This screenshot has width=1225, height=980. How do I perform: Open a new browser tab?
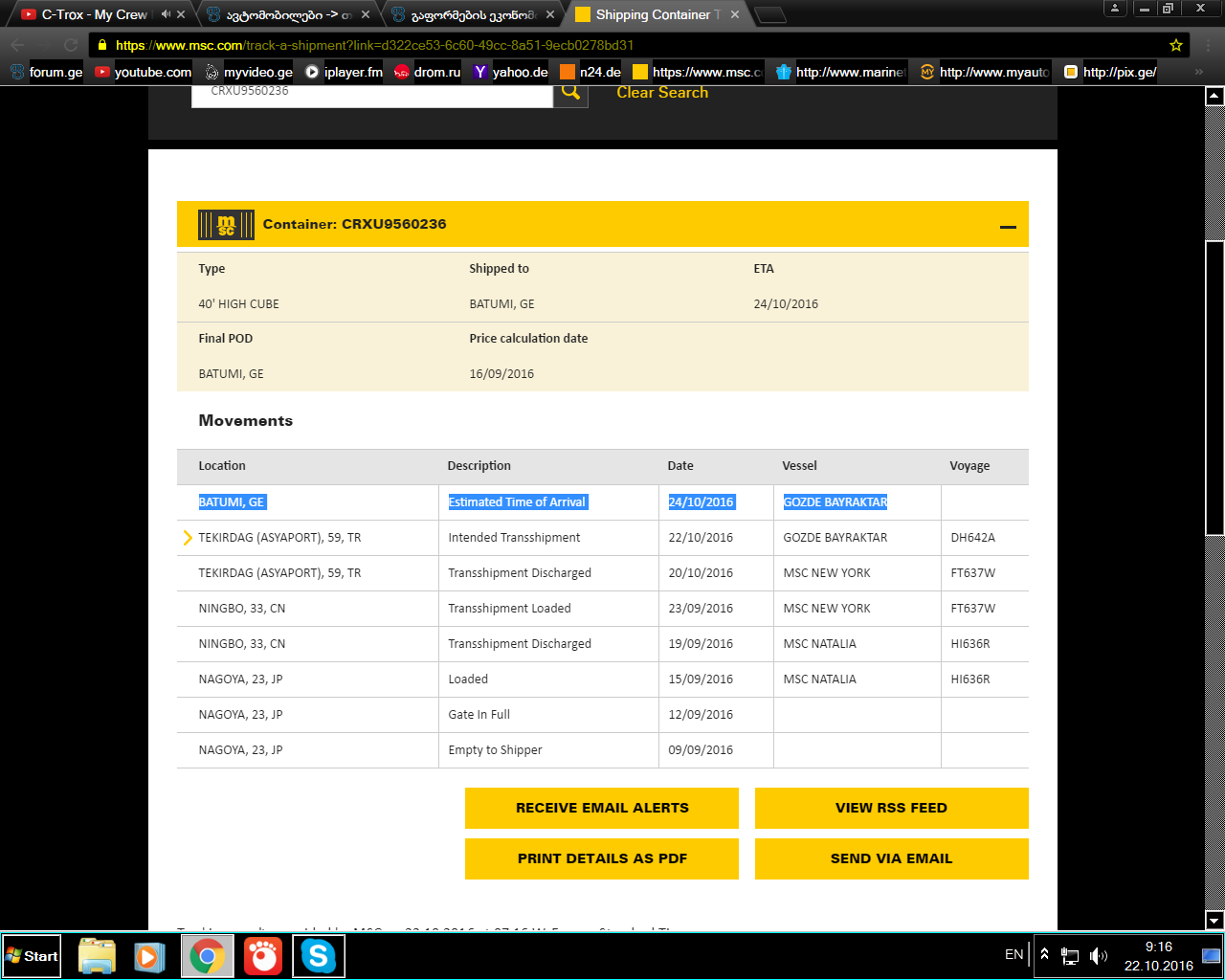point(770,14)
